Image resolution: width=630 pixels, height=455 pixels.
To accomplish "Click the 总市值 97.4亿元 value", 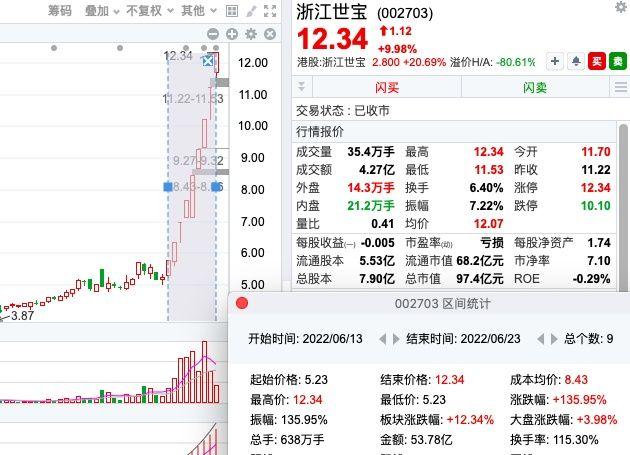I will [480, 279].
